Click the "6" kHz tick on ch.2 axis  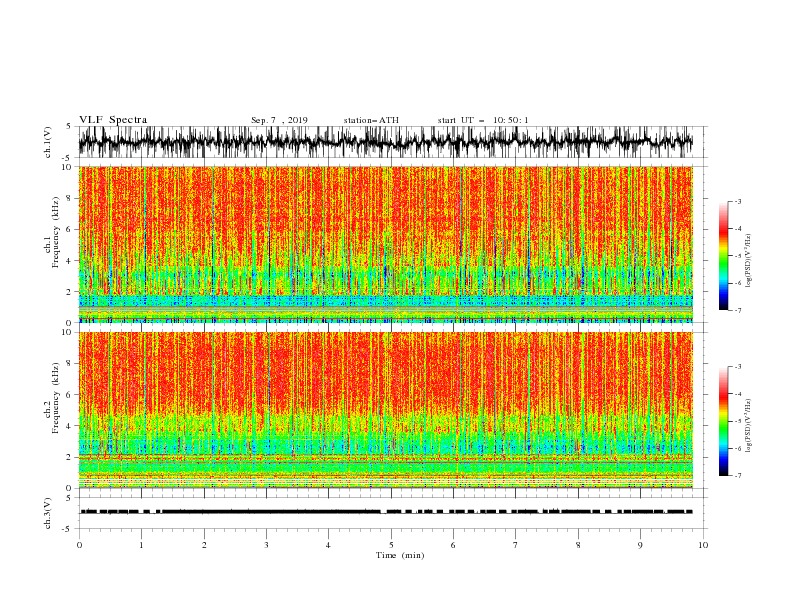point(71,394)
